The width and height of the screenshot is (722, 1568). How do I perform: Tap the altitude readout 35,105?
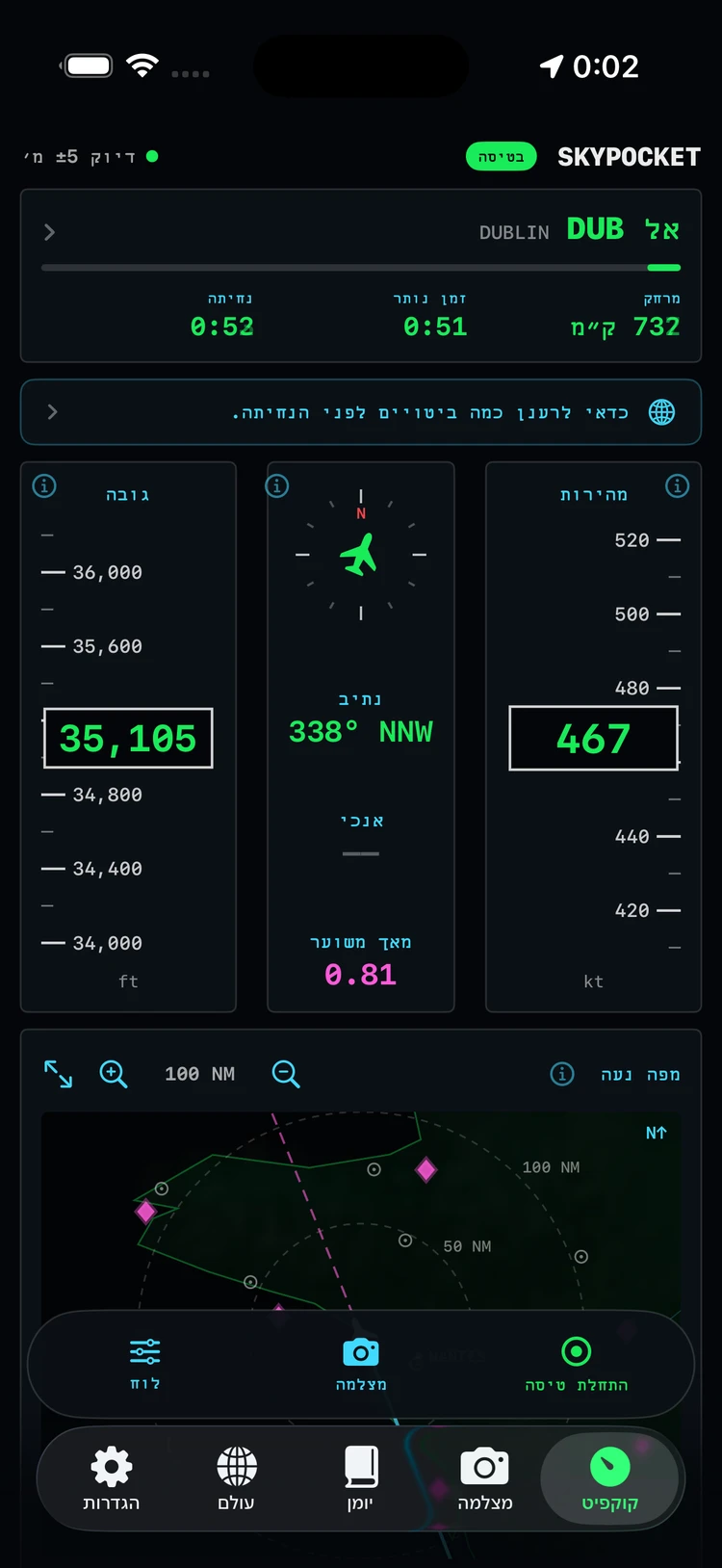[128, 739]
